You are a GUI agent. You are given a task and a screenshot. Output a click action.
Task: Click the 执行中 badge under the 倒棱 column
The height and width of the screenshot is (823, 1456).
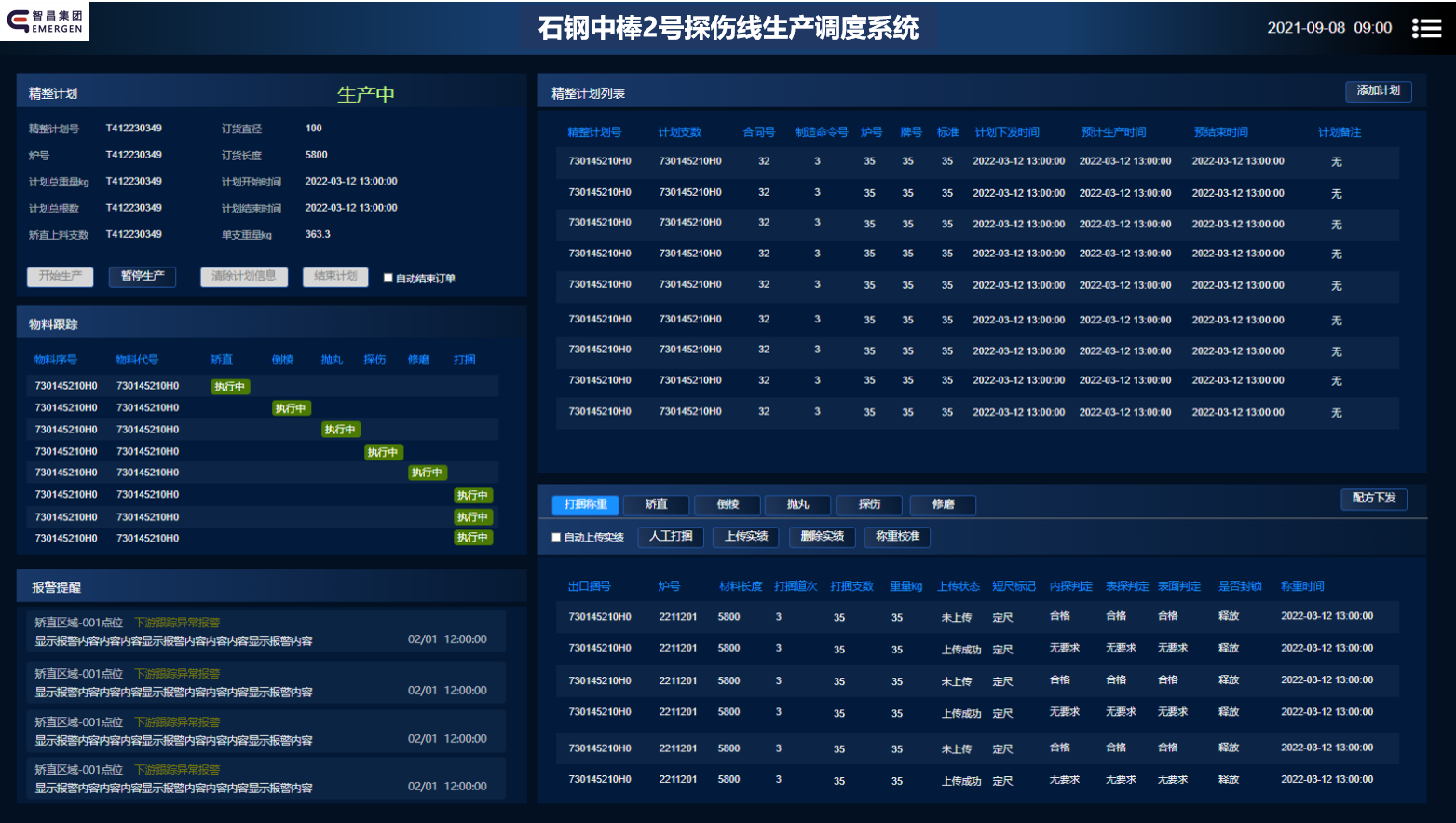tap(291, 408)
